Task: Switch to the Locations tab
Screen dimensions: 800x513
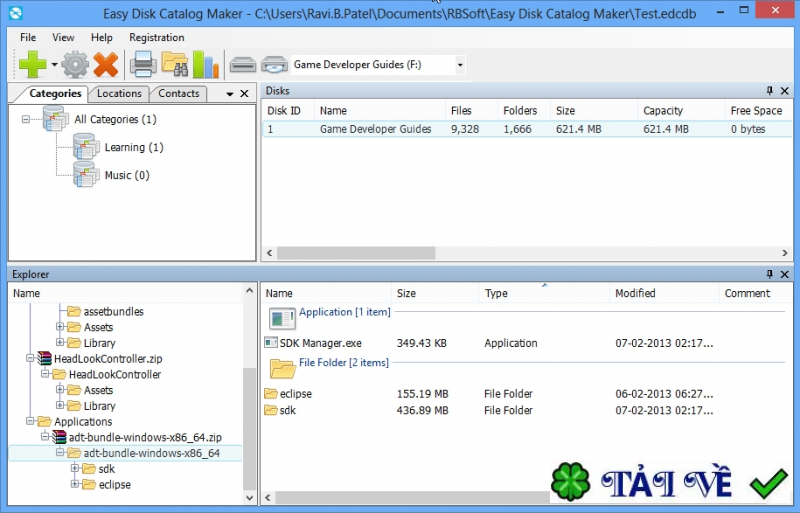Action: [119, 93]
